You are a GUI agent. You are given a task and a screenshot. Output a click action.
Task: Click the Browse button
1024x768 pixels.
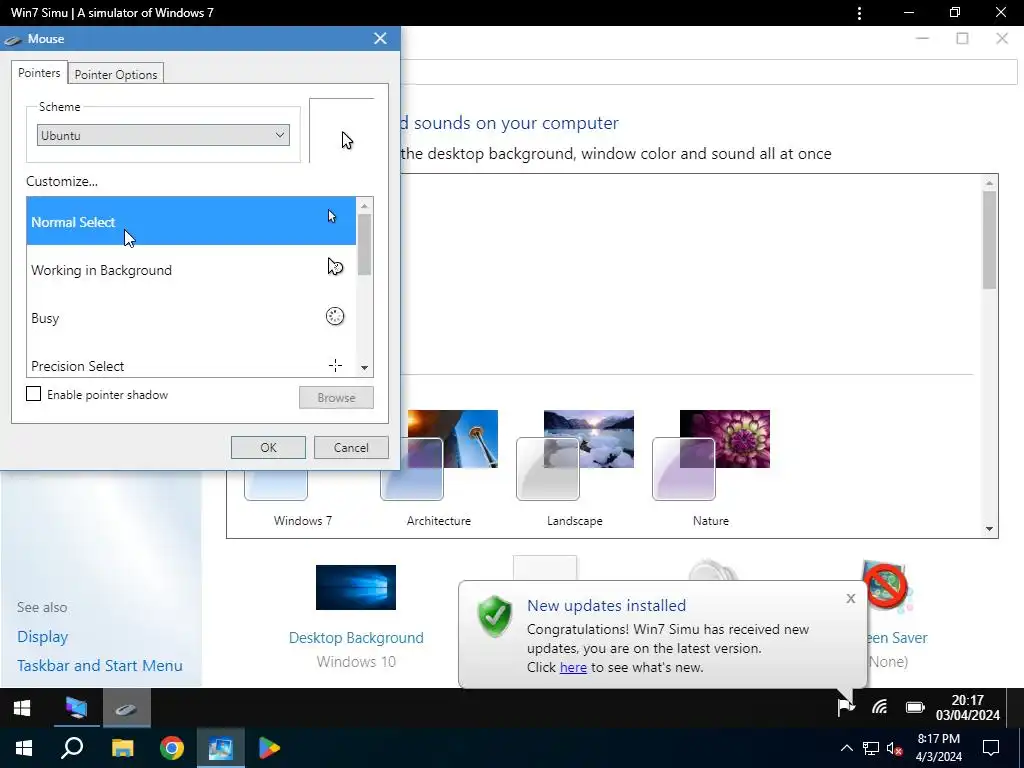click(x=336, y=397)
